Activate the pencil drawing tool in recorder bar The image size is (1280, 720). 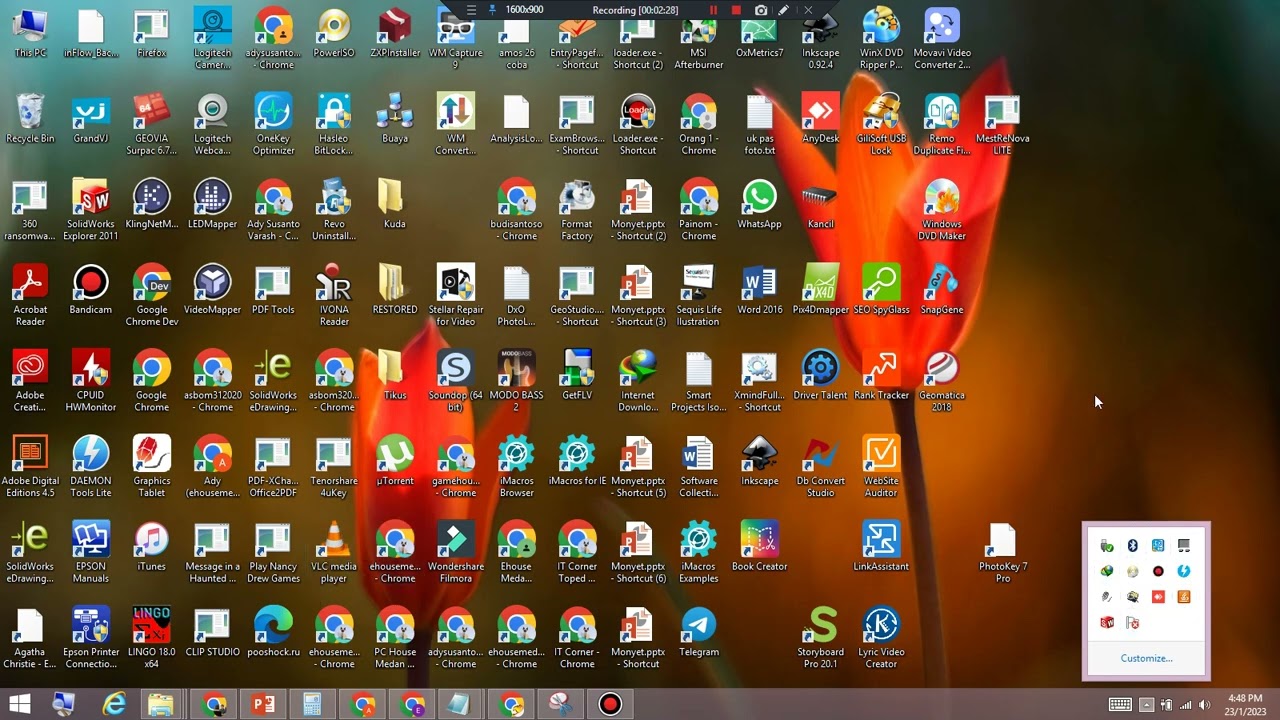pyautogui.click(x=784, y=10)
